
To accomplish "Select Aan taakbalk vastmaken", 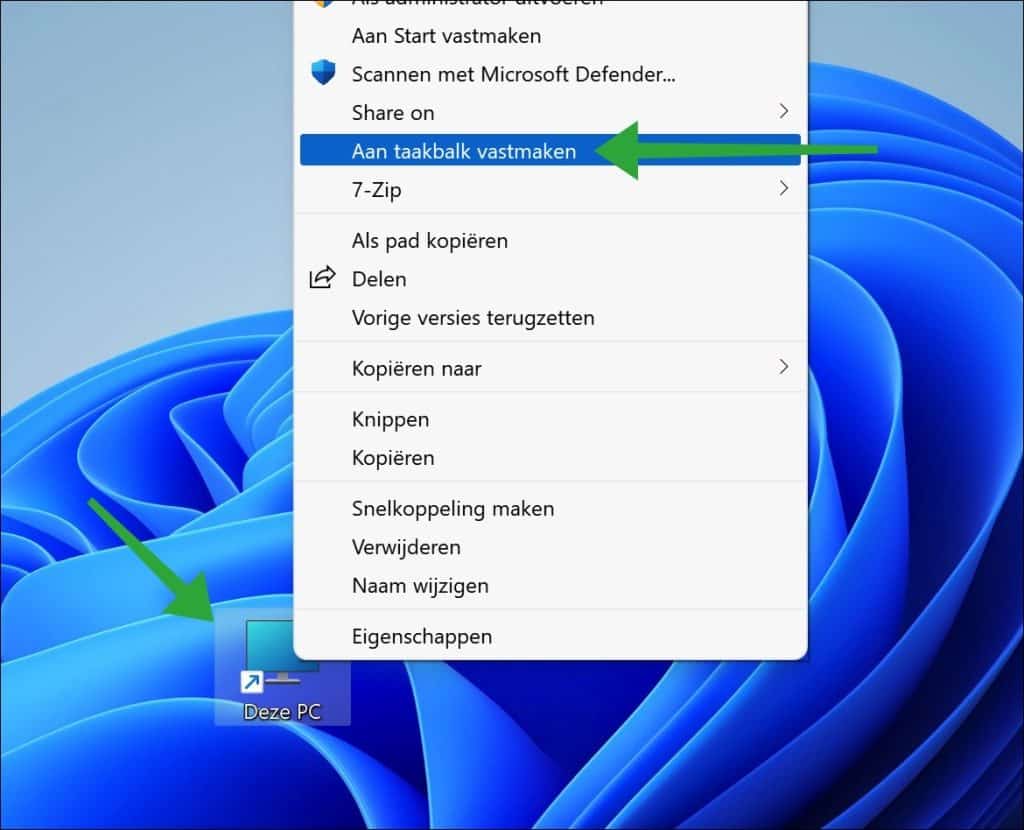I will (463, 150).
